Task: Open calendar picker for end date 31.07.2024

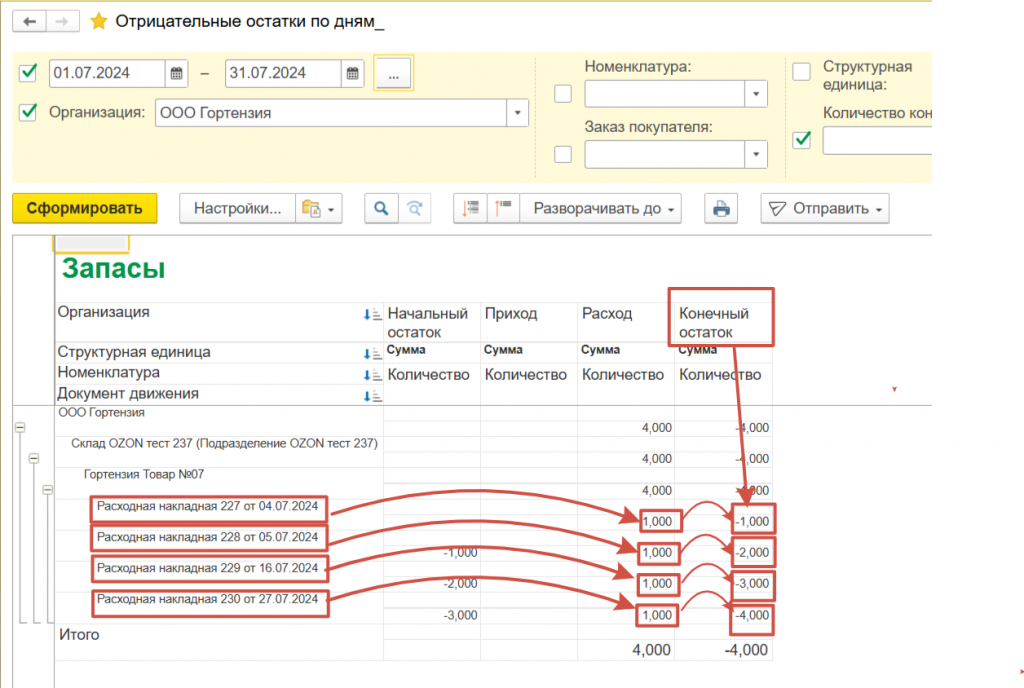Action: tap(351, 73)
